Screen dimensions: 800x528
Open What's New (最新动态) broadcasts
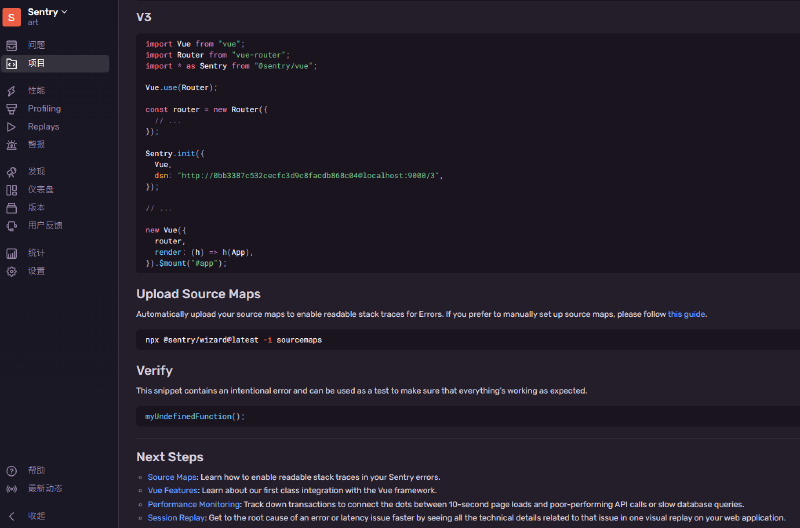[x=45, y=488]
